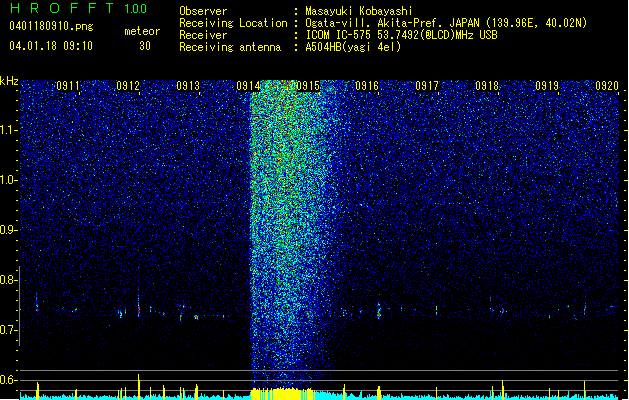Click the 0.8 kHz axis label

tap(9, 280)
